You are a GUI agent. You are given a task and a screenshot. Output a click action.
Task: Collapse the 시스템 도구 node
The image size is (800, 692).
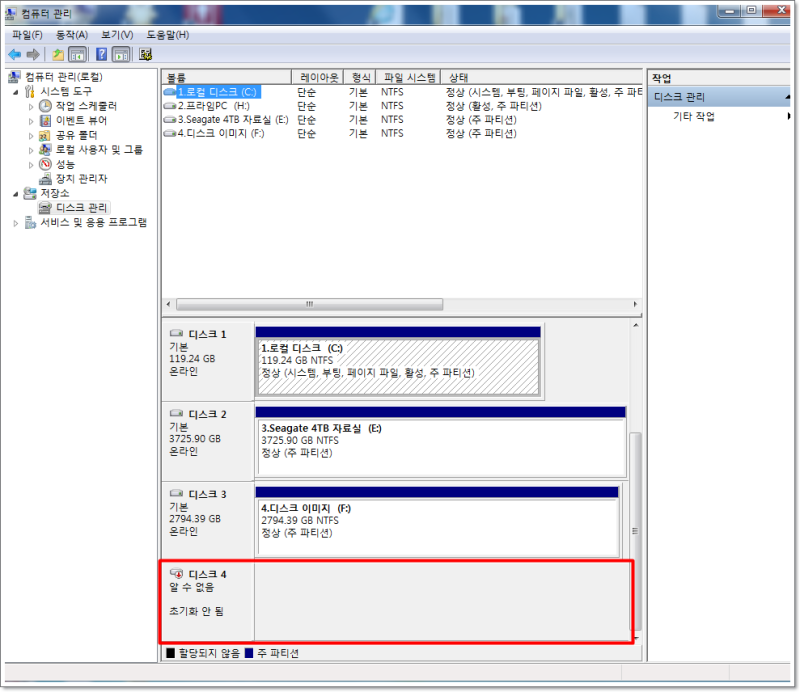(16, 92)
